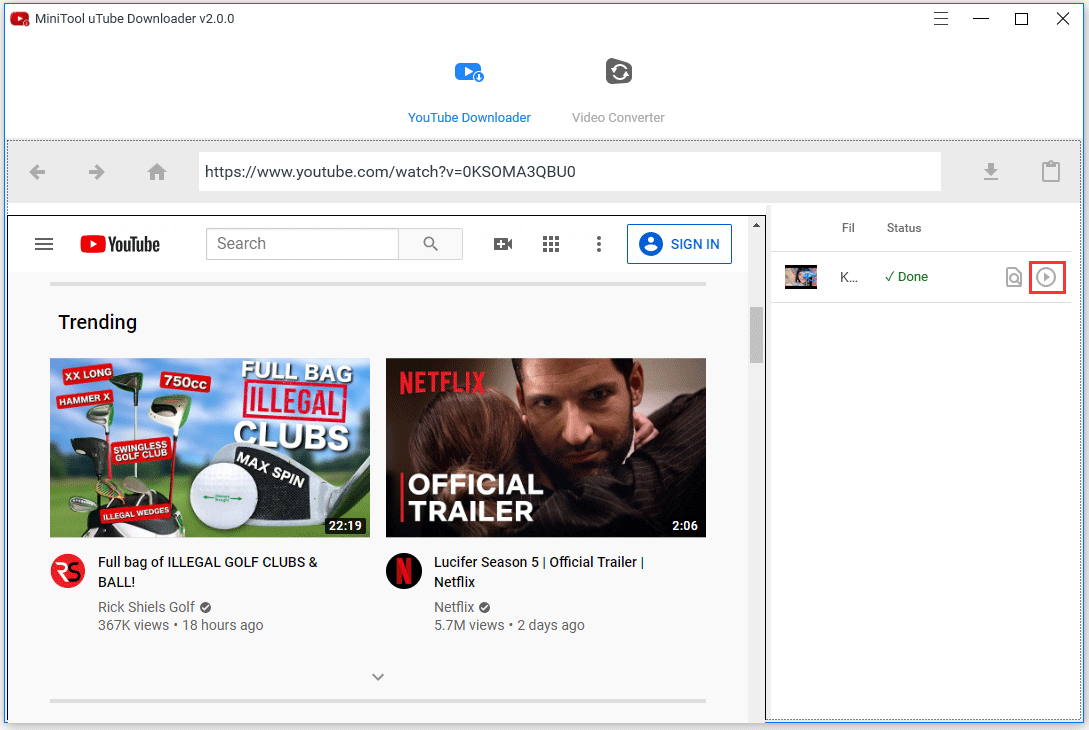The width and height of the screenshot is (1089, 730).
Task: Click the page scrollbar up arrow
Action: 756,225
